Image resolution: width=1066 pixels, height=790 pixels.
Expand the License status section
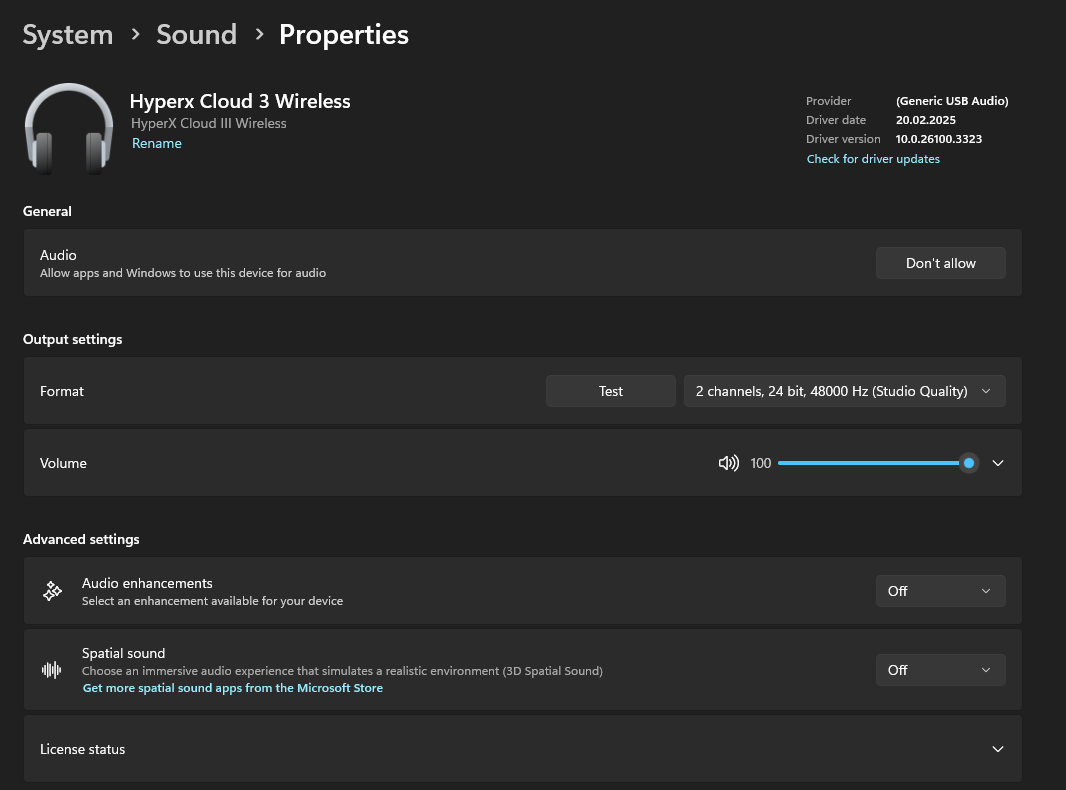pos(997,749)
